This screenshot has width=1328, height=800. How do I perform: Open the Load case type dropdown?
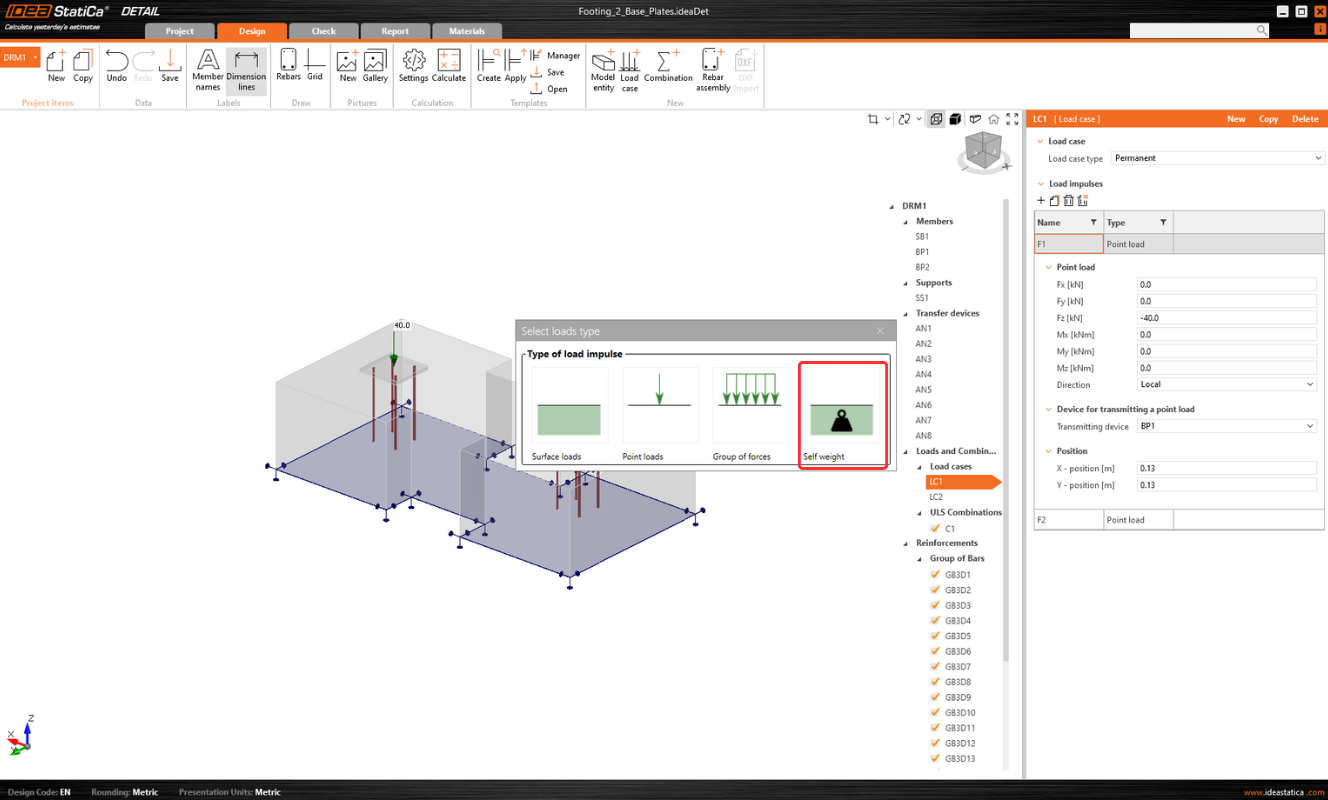(1217, 158)
